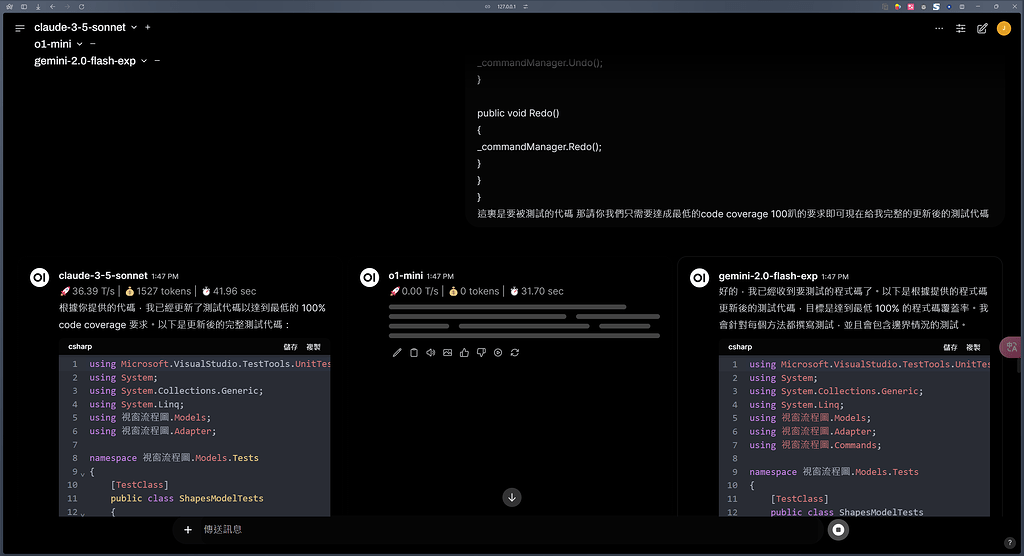1024x556 pixels.
Task: Toggle the sidebar hamburger menu
Action: (x=20, y=28)
